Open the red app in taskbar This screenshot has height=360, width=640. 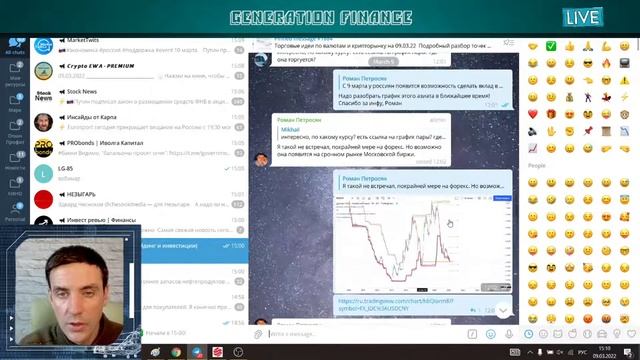[x=218, y=352]
